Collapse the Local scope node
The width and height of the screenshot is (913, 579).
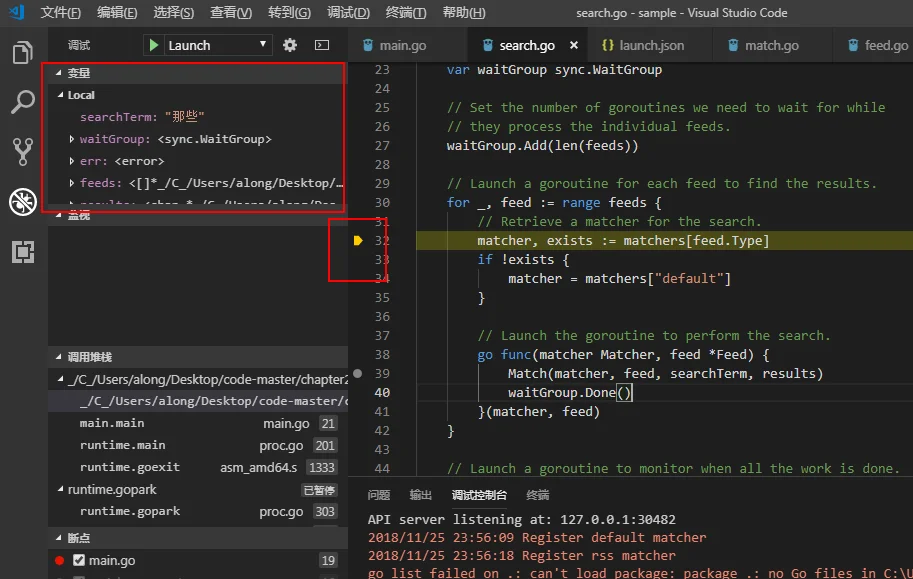(60, 95)
